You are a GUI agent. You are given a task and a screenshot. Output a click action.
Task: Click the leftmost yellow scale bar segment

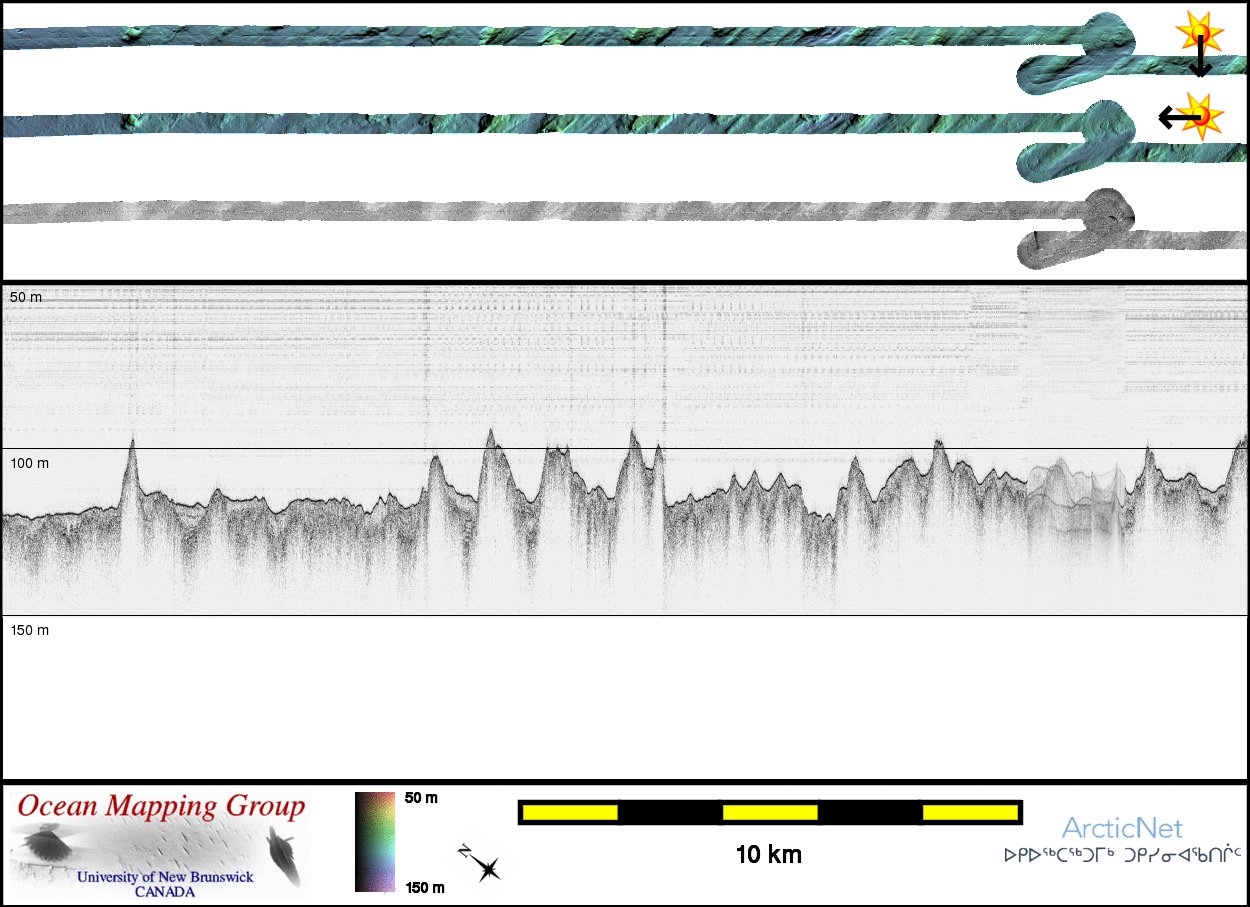coord(570,813)
